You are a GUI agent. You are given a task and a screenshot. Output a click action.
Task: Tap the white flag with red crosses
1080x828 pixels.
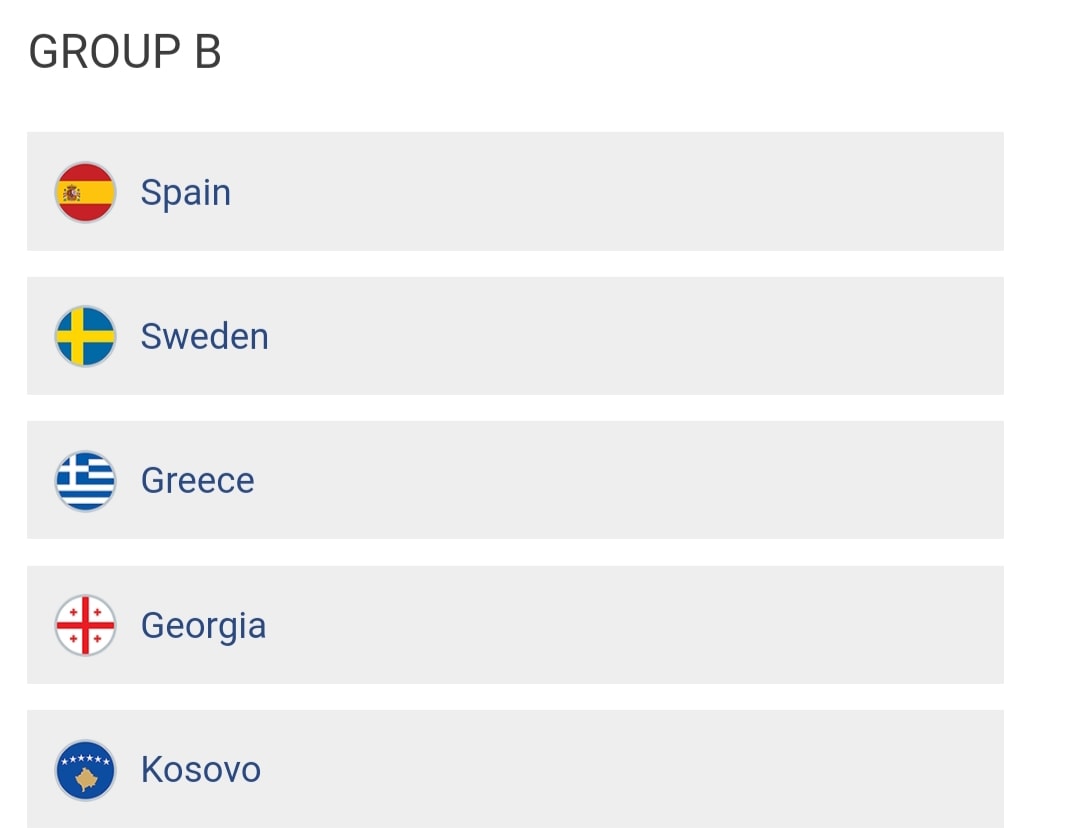85,625
